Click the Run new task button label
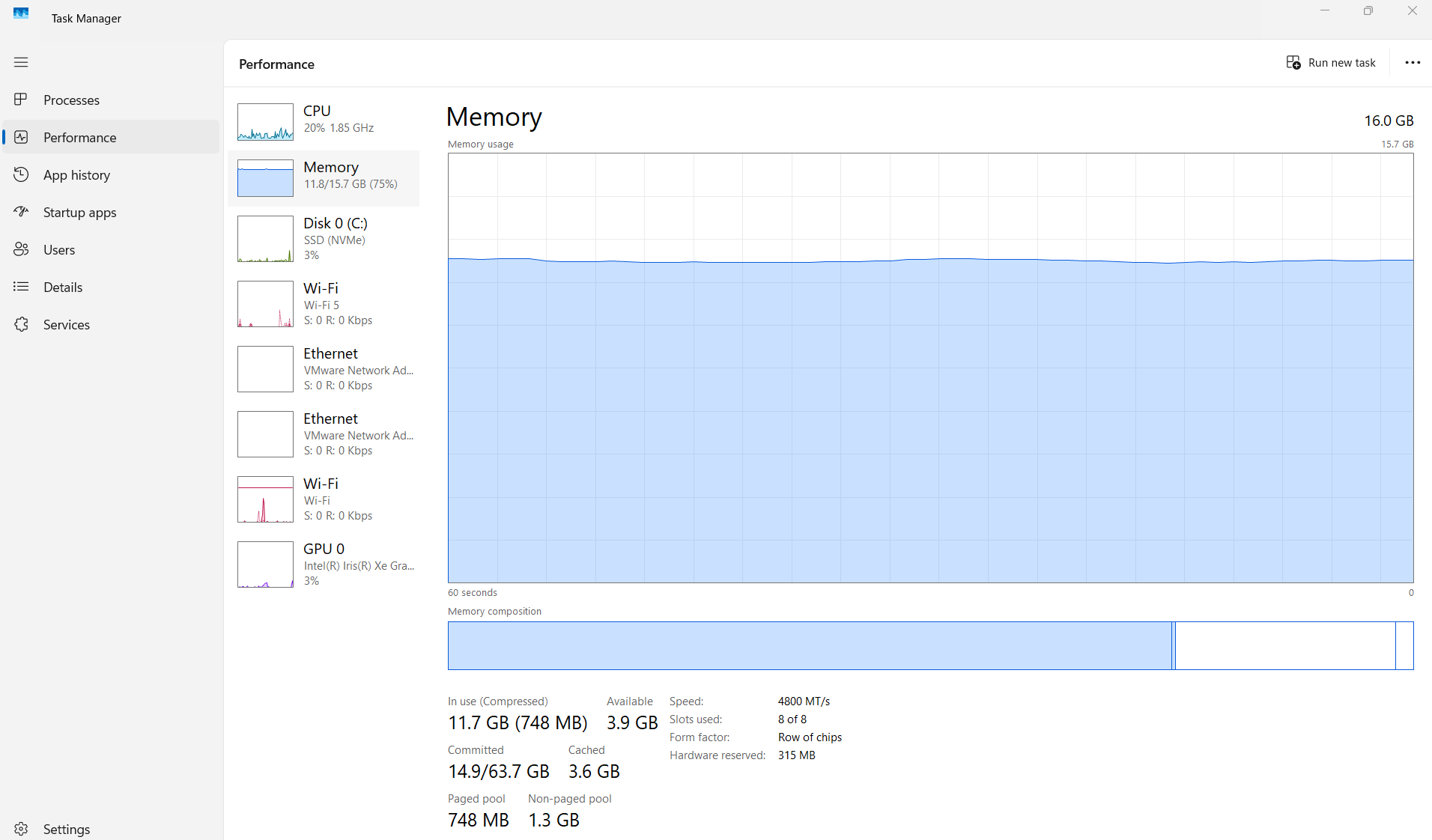1432x840 pixels. [x=1341, y=63]
